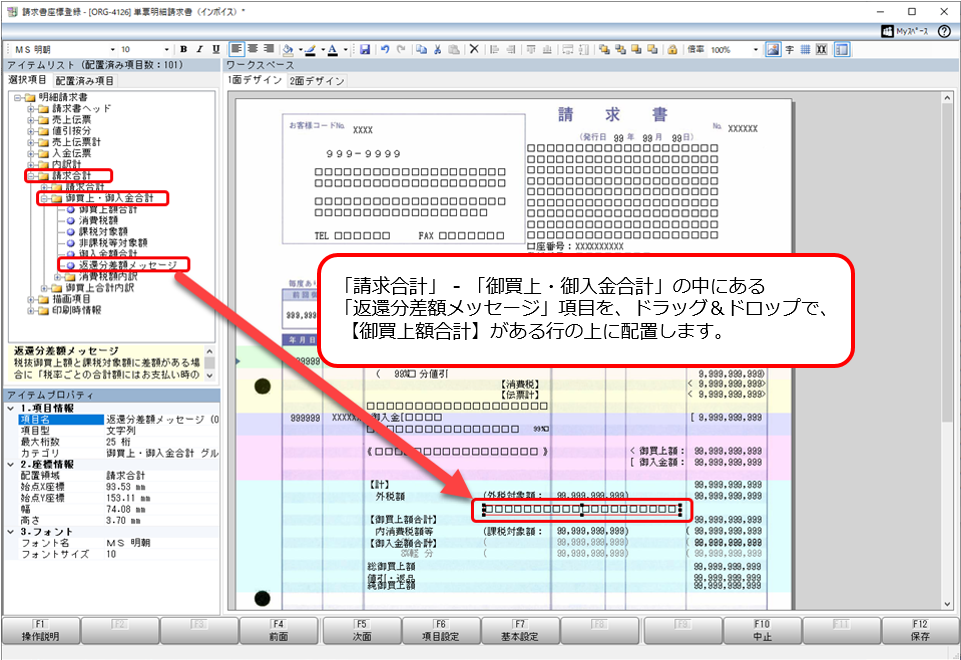
Task: Click the font color A icon
Action: [332, 50]
